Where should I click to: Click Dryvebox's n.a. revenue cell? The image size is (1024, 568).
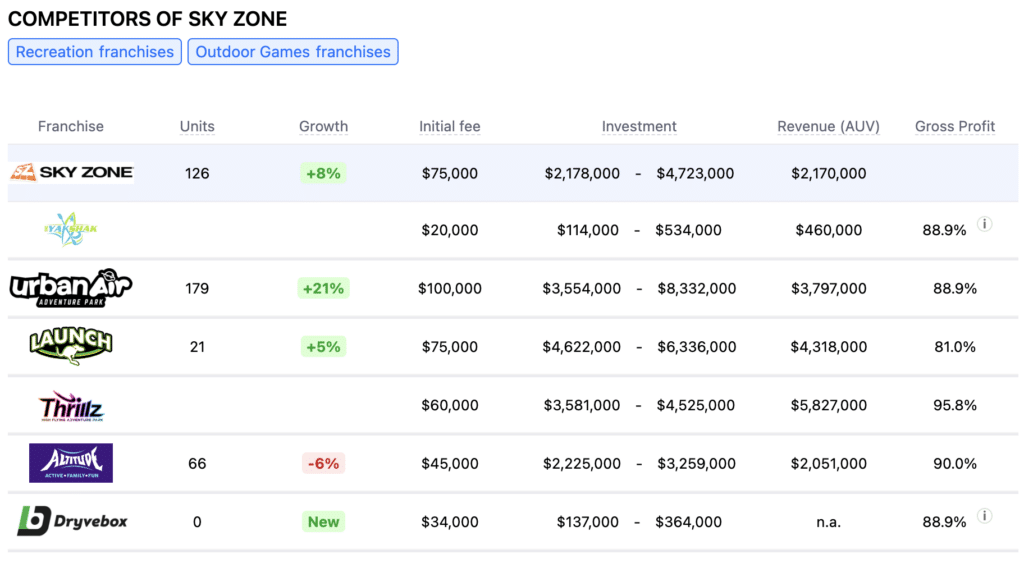coord(829,522)
